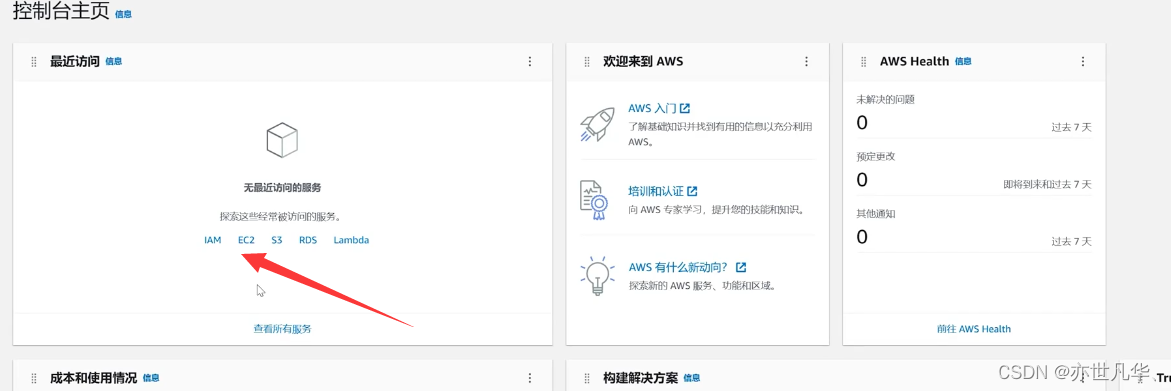The image size is (1171, 391).
Task: Click 信息 link next to 成本和使用情况
Action: [x=151, y=378]
